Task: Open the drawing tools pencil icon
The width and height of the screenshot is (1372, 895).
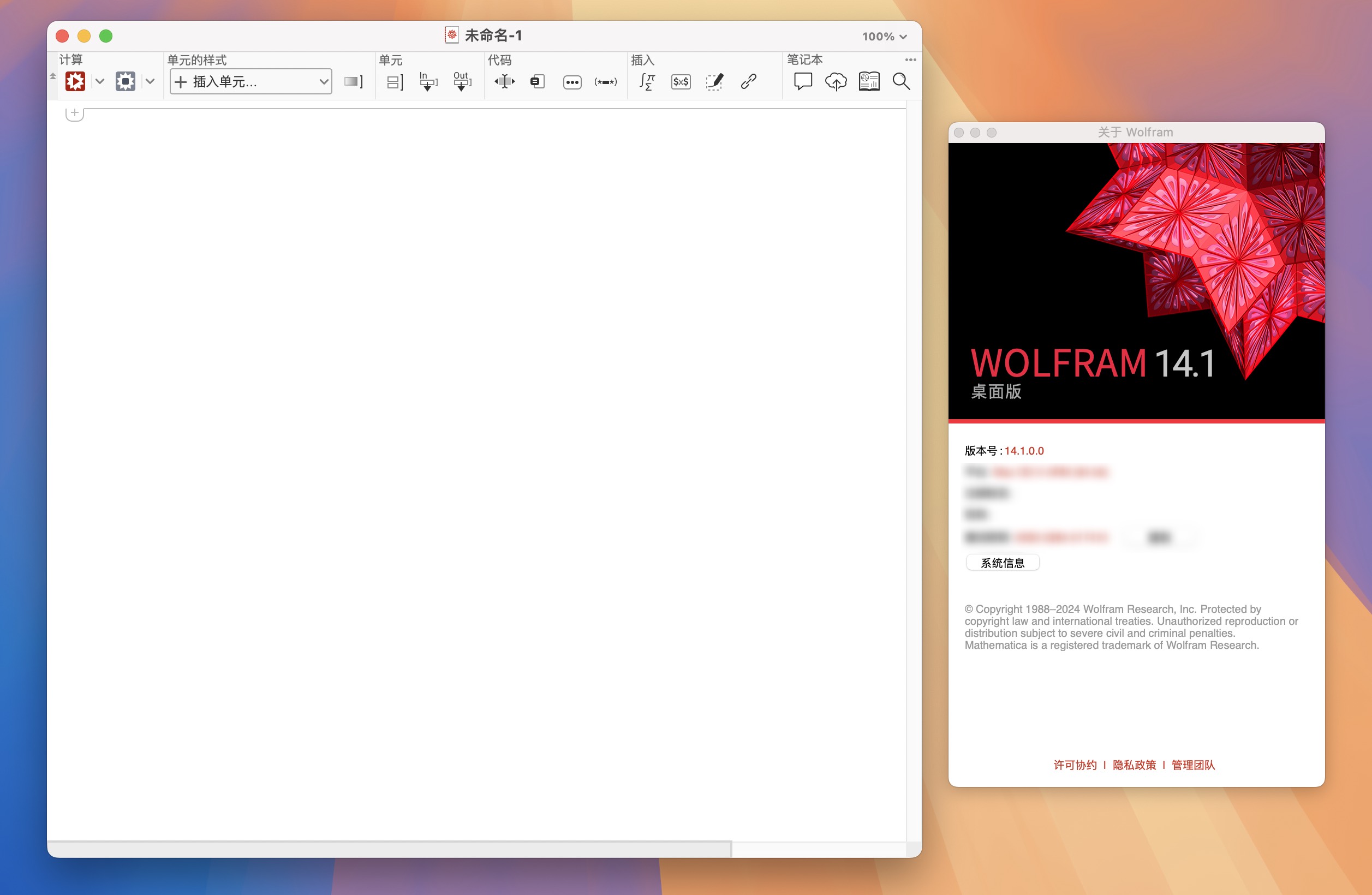Action: pos(715,82)
